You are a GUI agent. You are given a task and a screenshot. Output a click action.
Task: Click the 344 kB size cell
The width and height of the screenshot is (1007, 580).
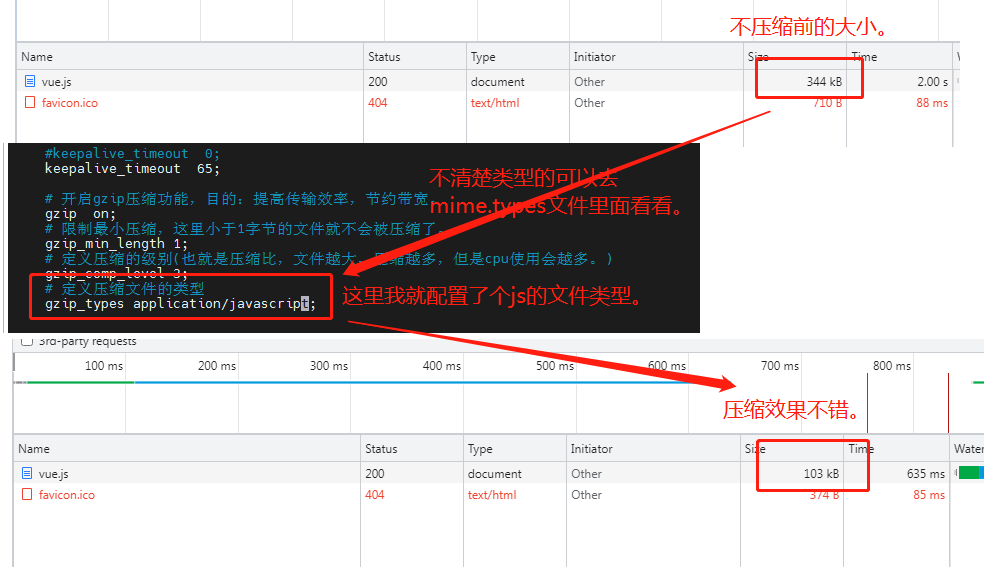pos(825,82)
